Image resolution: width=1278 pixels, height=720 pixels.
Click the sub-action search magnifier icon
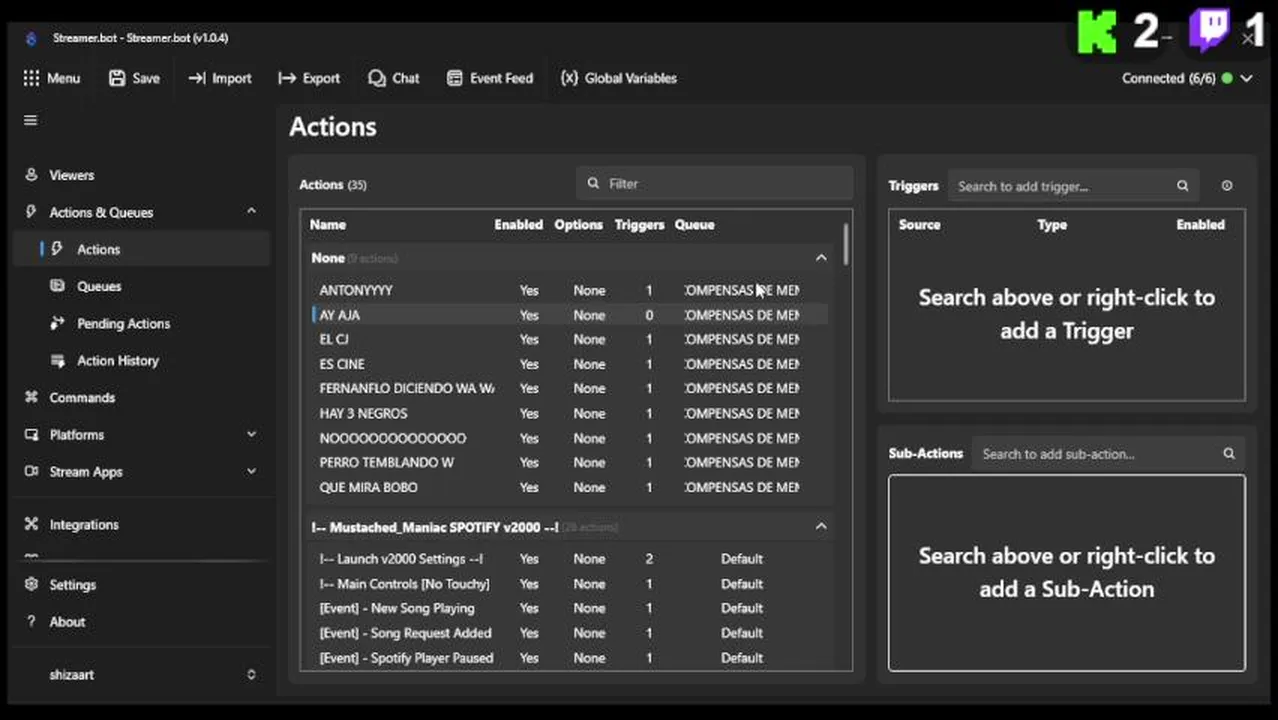click(1229, 454)
